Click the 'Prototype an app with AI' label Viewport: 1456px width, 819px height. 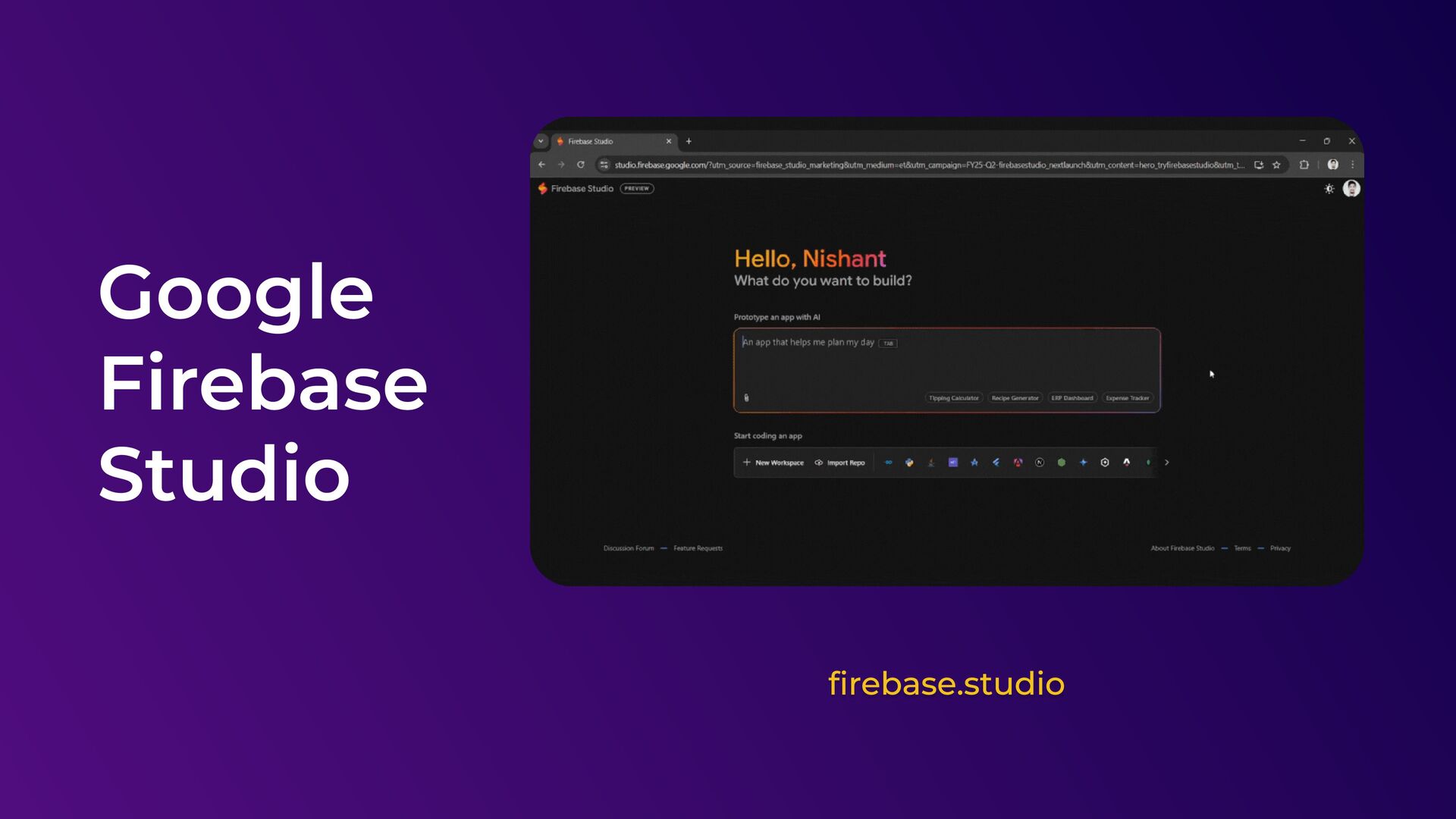pos(777,317)
